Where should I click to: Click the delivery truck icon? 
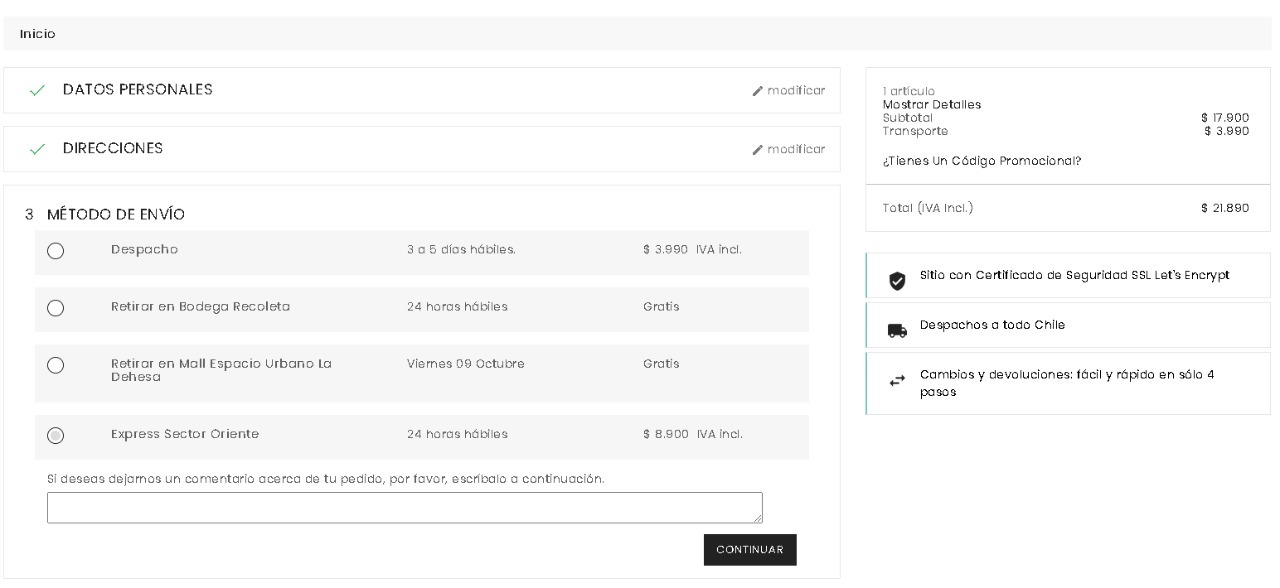pyautogui.click(x=897, y=330)
